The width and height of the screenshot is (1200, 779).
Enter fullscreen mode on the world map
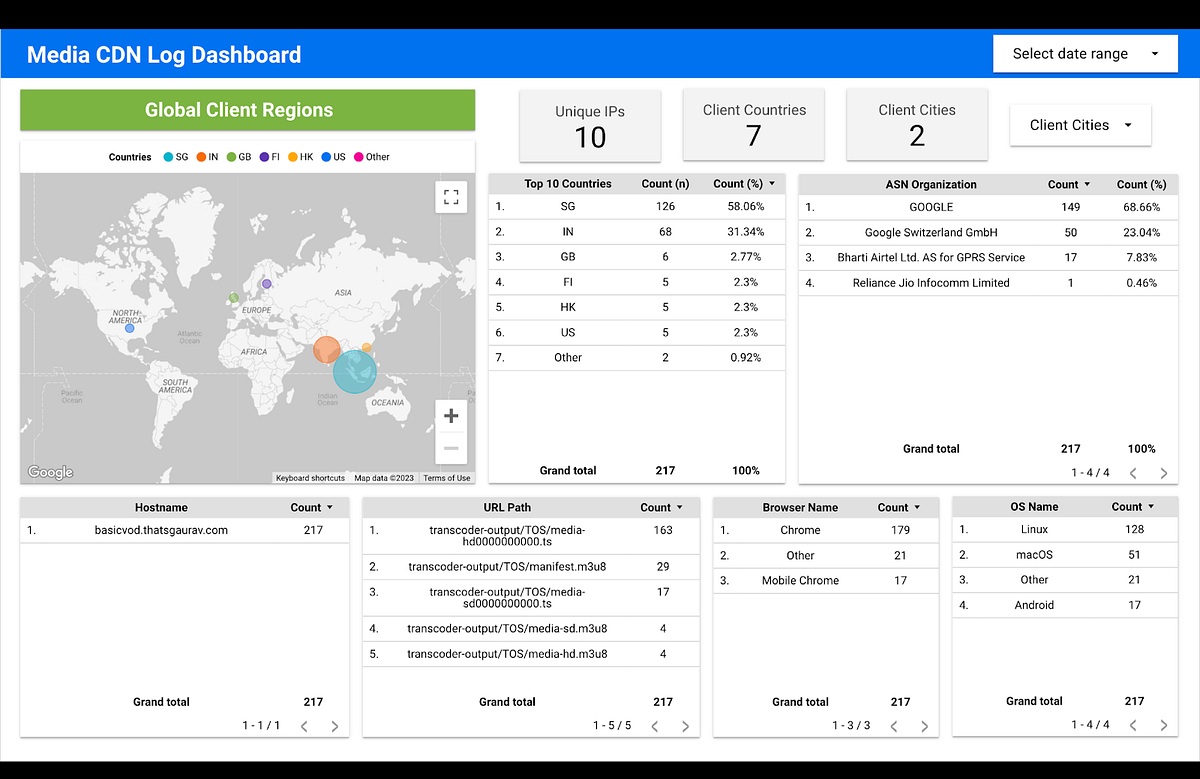451,197
